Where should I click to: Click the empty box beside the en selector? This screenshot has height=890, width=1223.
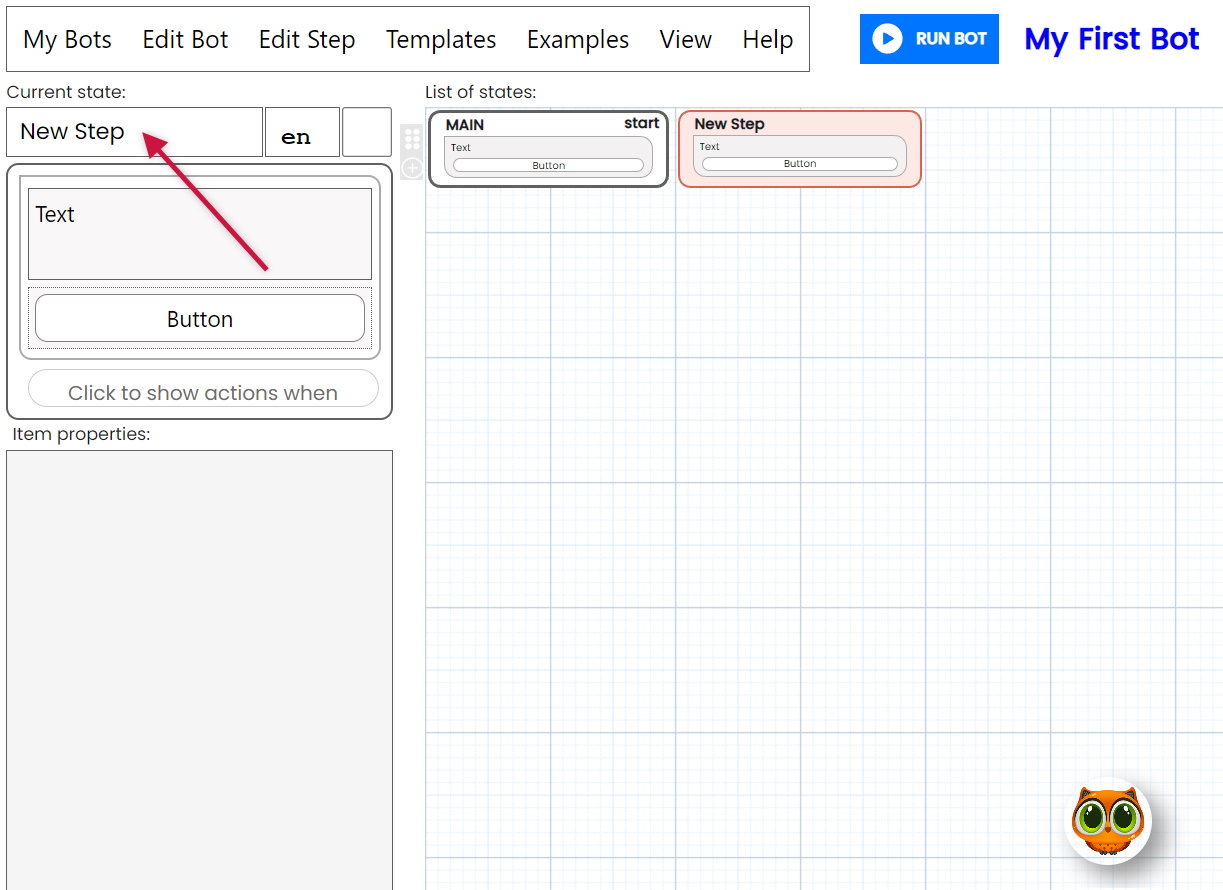tap(366, 133)
